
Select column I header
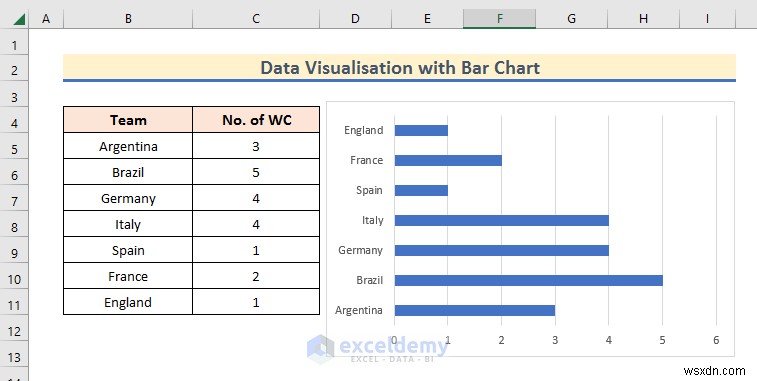707,19
